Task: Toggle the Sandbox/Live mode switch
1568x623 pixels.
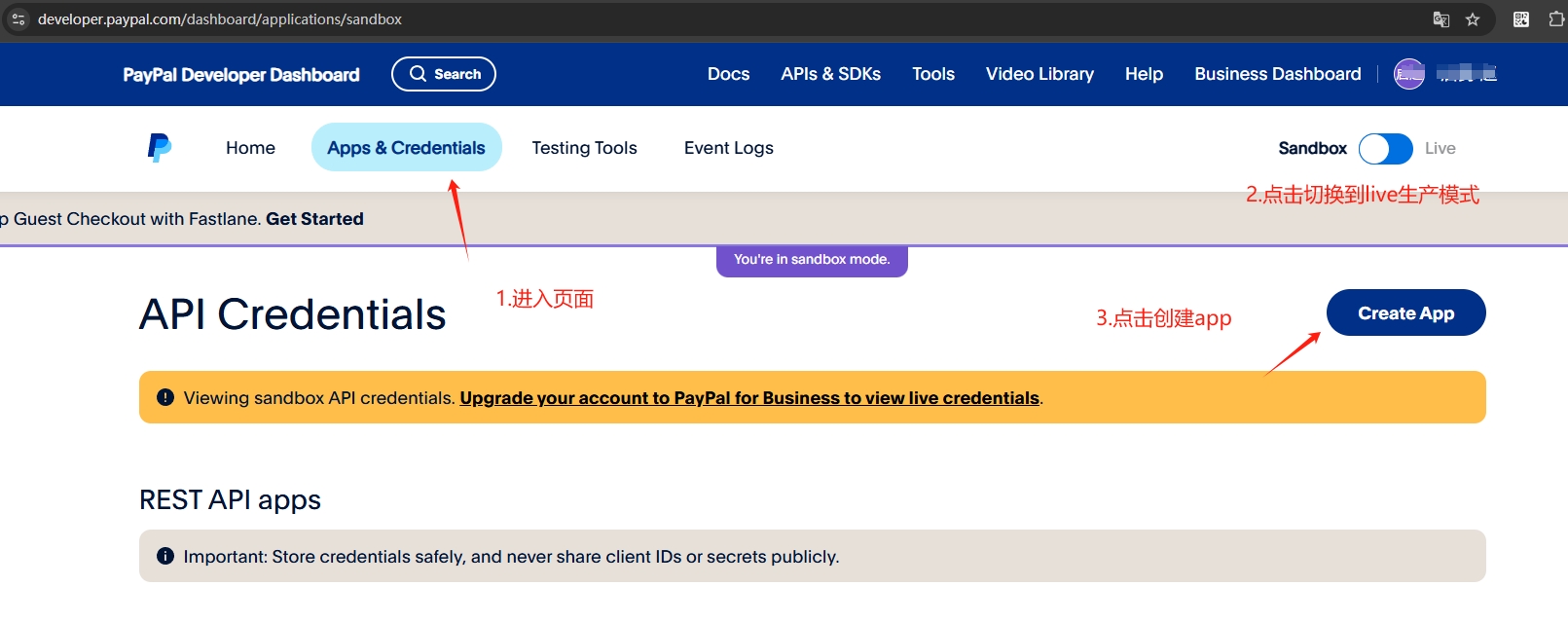Action: [1385, 149]
